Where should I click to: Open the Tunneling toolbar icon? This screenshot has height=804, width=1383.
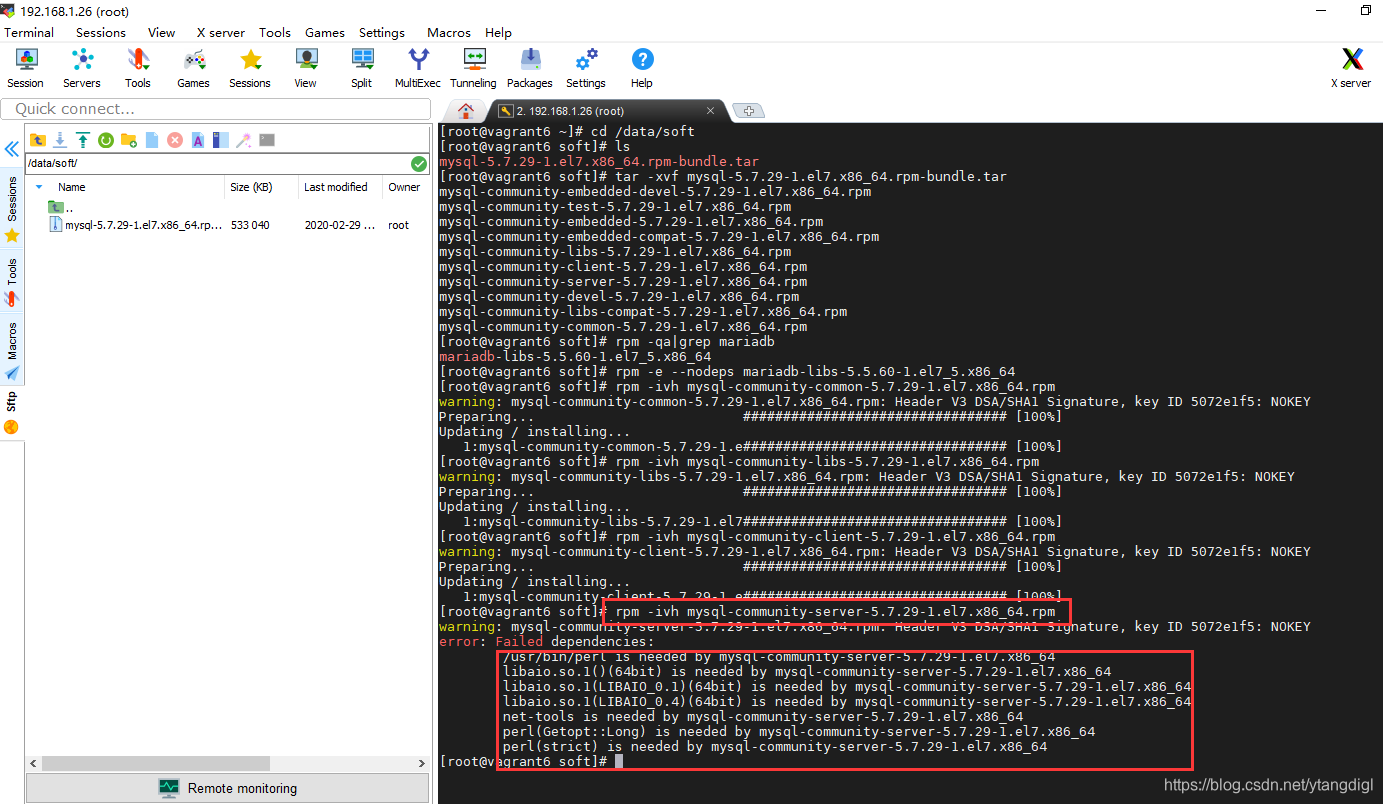pyautogui.click(x=473, y=68)
